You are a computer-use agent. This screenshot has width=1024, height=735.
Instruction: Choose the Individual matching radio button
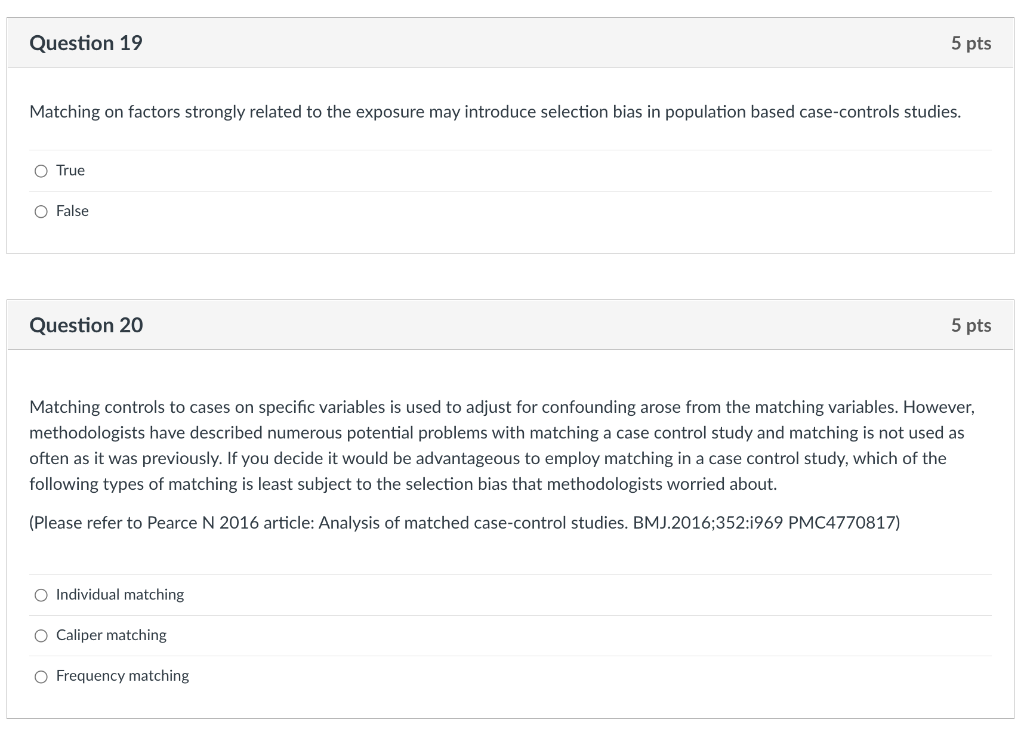pyautogui.click(x=41, y=595)
